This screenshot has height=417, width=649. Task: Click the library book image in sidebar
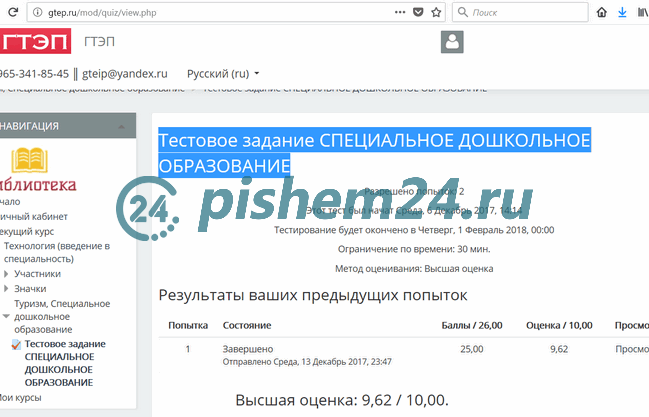(30, 162)
